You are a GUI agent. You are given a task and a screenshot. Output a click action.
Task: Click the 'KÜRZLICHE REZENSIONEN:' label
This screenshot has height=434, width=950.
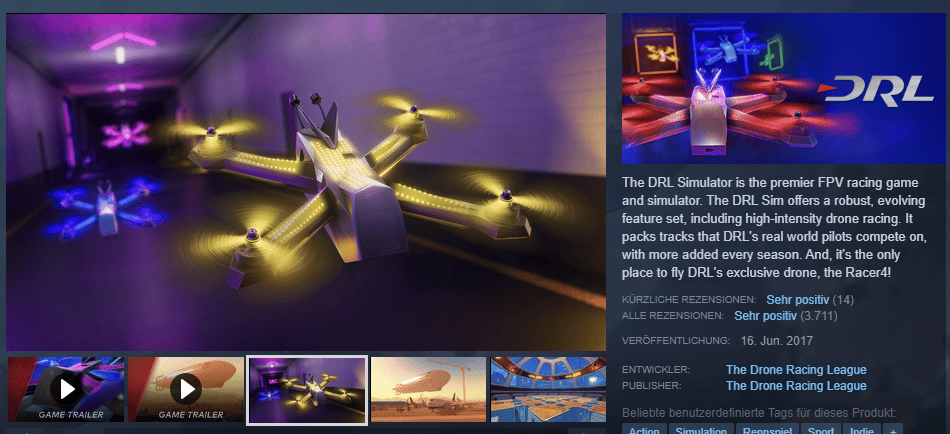(x=689, y=299)
